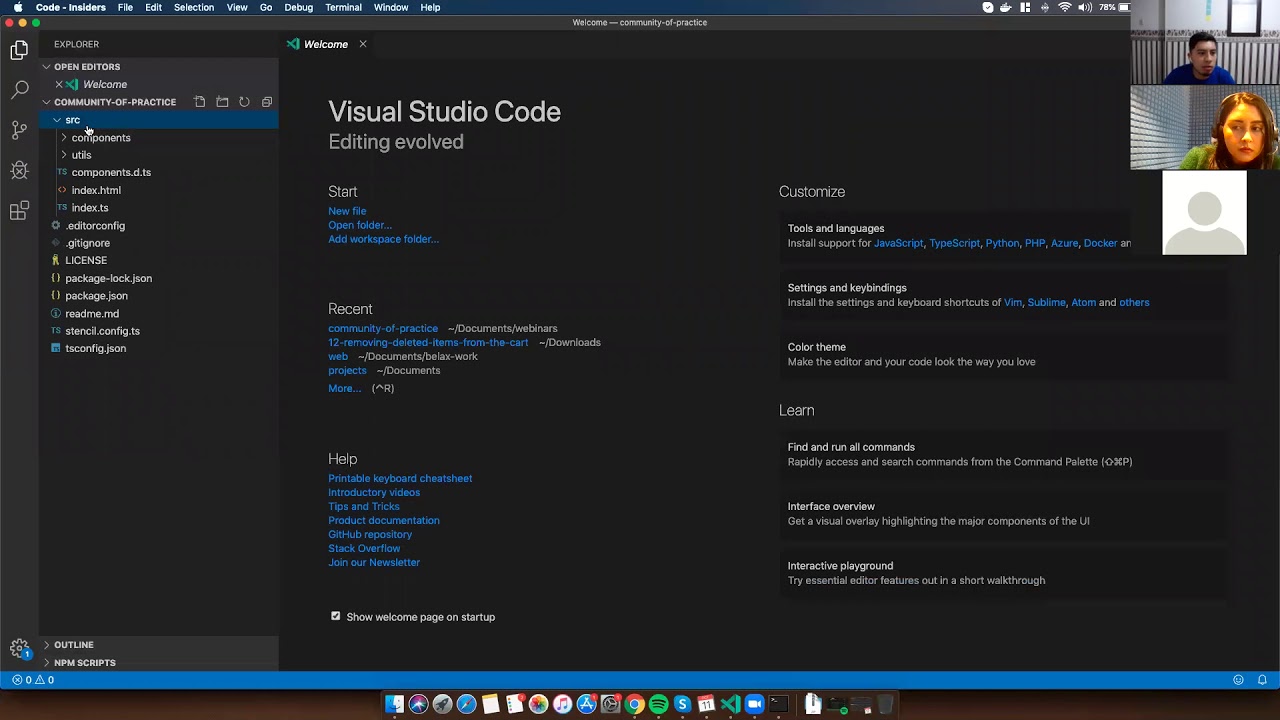Open the feedback smiley in status bar
Image resolution: width=1280 pixels, height=720 pixels.
pyautogui.click(x=1238, y=680)
